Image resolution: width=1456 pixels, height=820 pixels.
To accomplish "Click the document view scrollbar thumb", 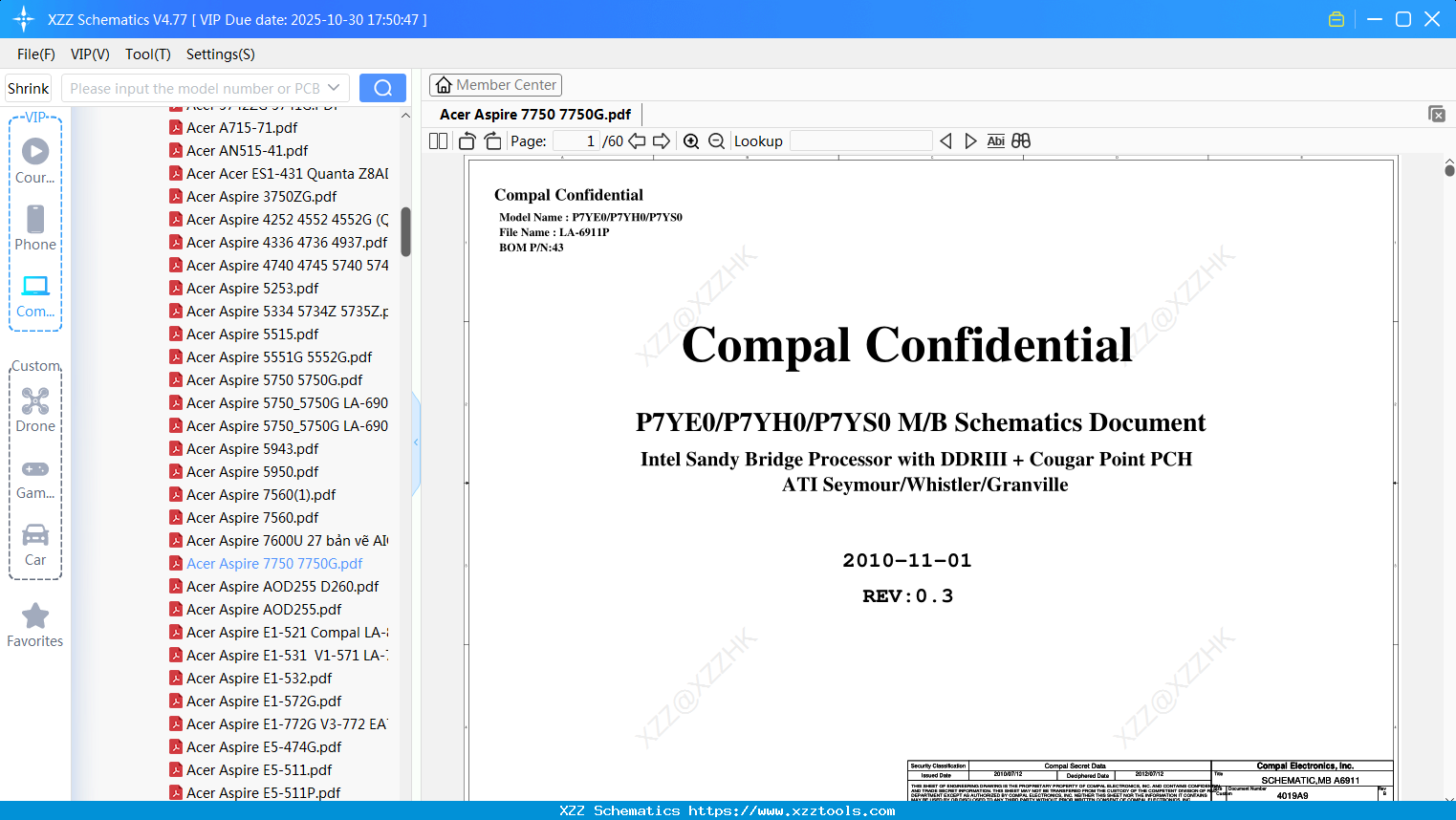I will [1449, 171].
